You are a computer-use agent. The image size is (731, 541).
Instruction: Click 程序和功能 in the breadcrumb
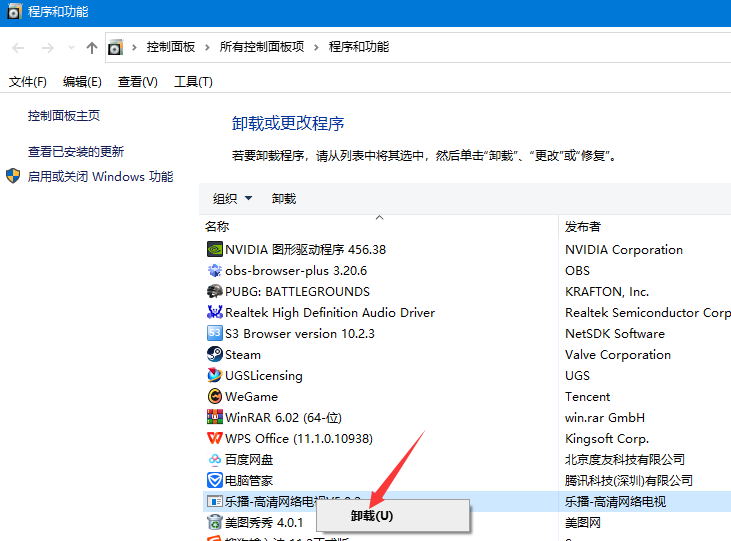click(x=359, y=47)
